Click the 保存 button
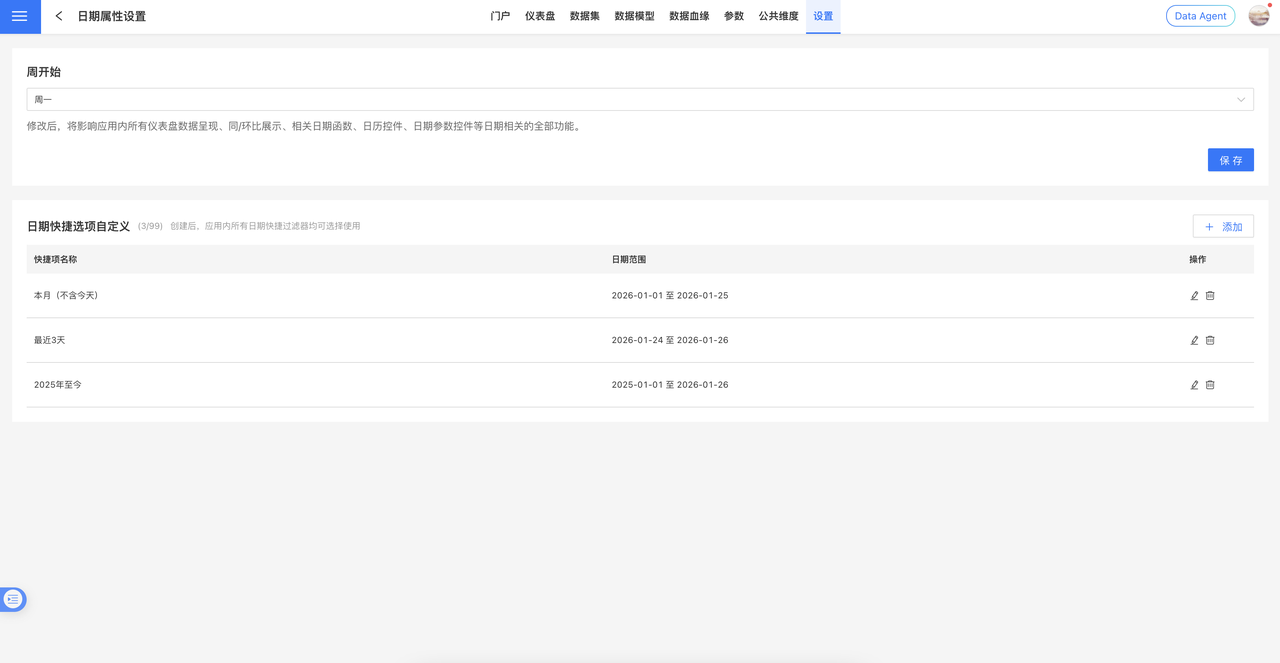This screenshot has height=663, width=1280. click(1230, 160)
